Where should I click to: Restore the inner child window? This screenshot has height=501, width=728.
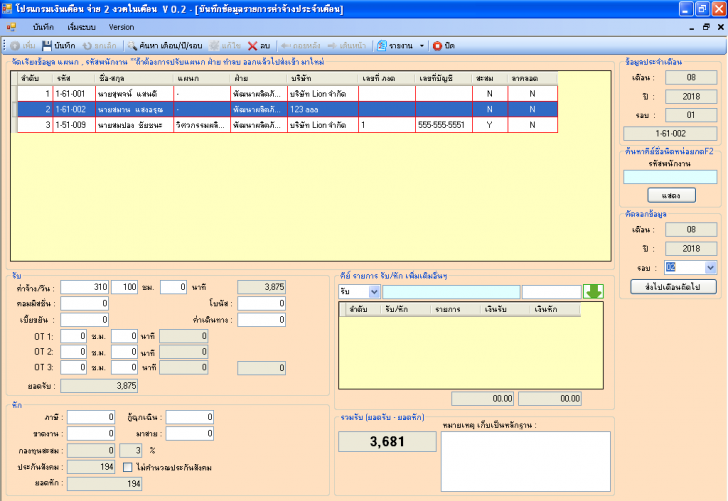point(706,27)
